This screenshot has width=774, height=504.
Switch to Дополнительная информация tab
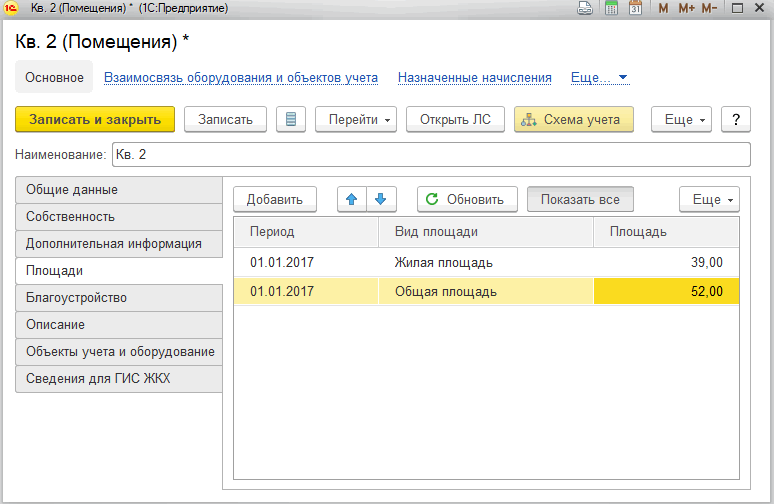coord(119,244)
